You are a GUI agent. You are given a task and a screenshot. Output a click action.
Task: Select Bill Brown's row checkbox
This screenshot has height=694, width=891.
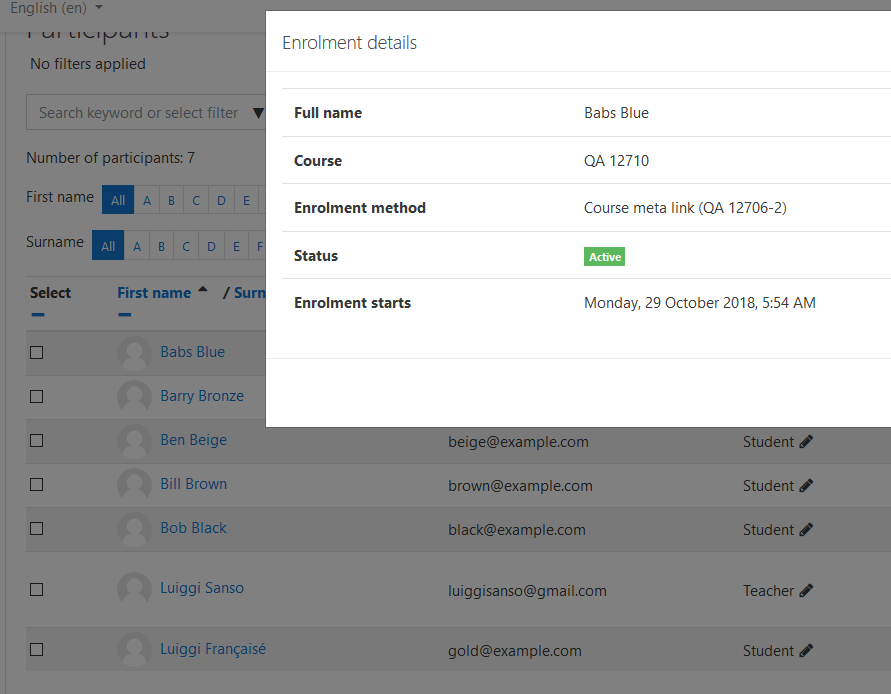point(36,484)
